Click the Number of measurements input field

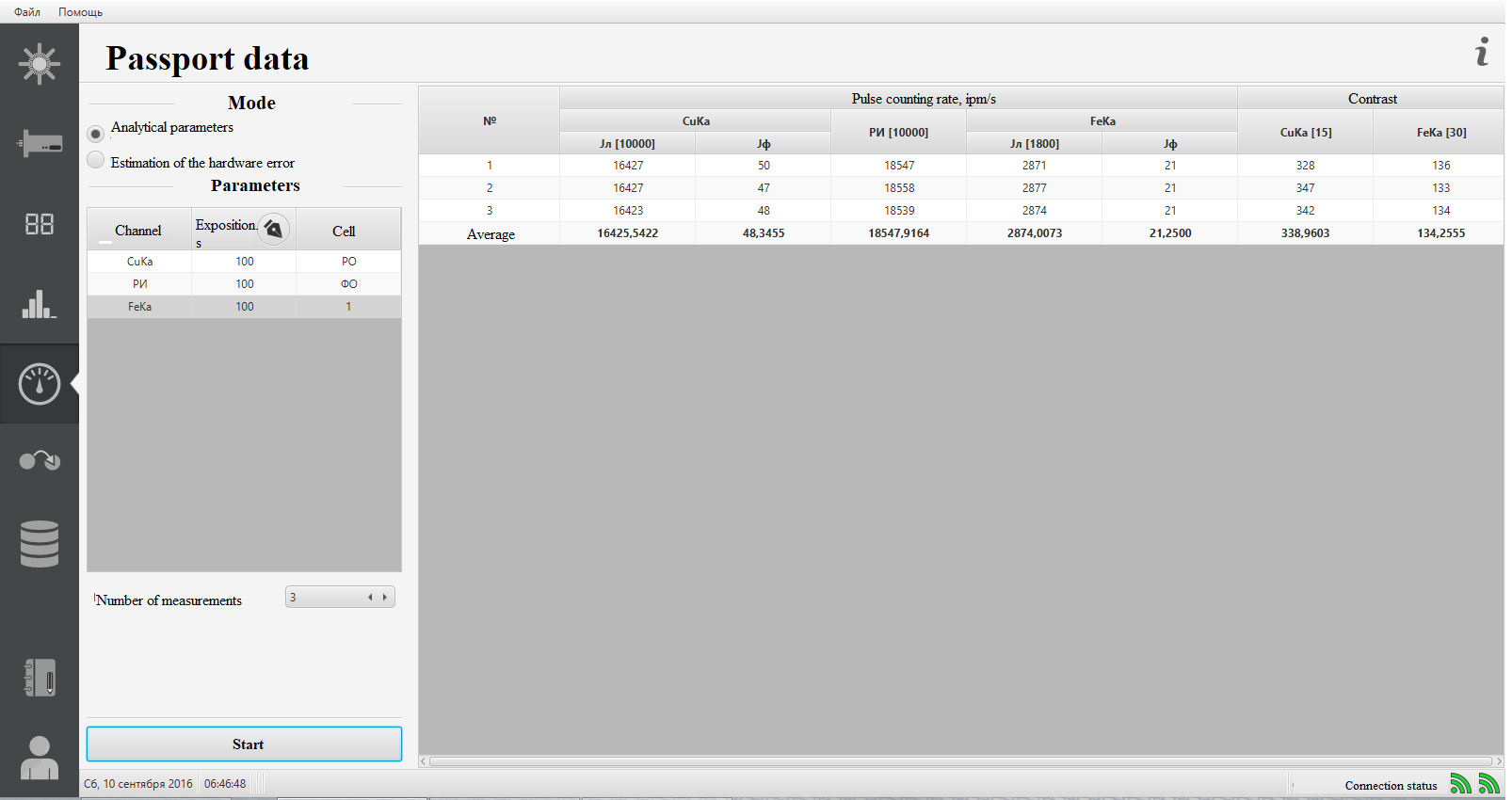[x=325, y=598]
